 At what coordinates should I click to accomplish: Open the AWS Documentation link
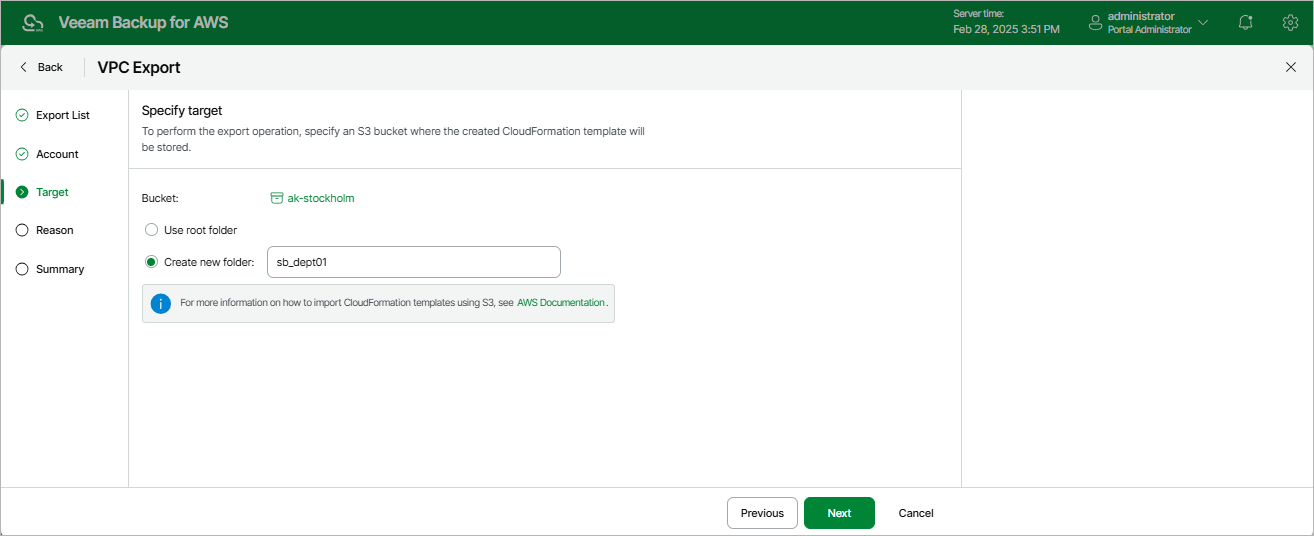(x=561, y=302)
